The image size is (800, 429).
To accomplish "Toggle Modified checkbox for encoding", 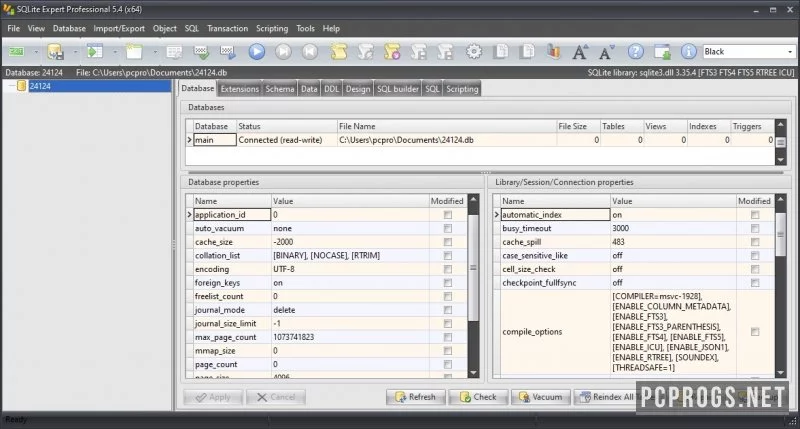I will (x=447, y=269).
